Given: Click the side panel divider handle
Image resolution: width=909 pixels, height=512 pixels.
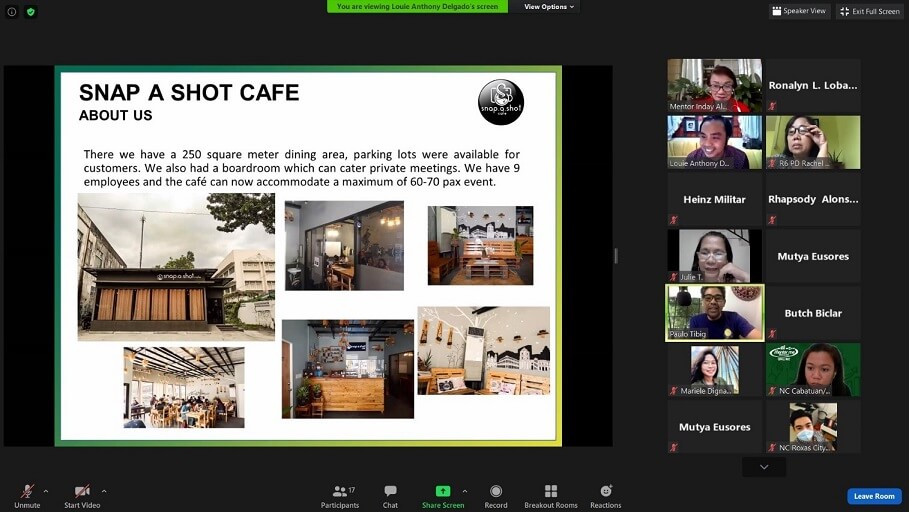Looking at the screenshot, I should click(x=616, y=255).
